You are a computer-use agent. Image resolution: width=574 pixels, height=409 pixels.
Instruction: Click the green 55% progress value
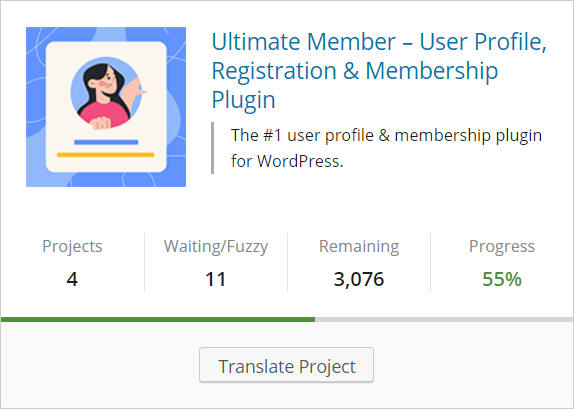(502, 279)
